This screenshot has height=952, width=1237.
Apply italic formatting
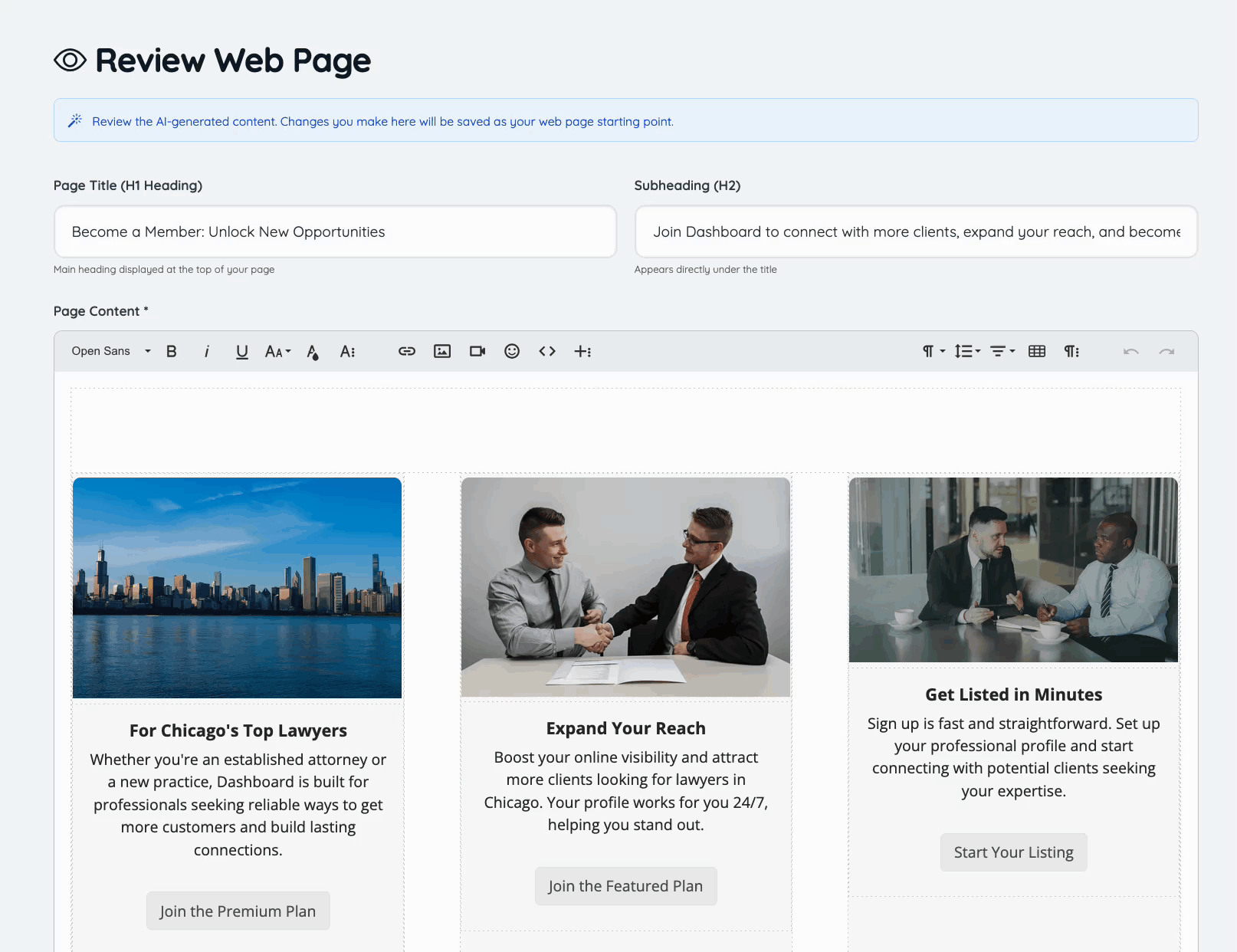coord(207,351)
